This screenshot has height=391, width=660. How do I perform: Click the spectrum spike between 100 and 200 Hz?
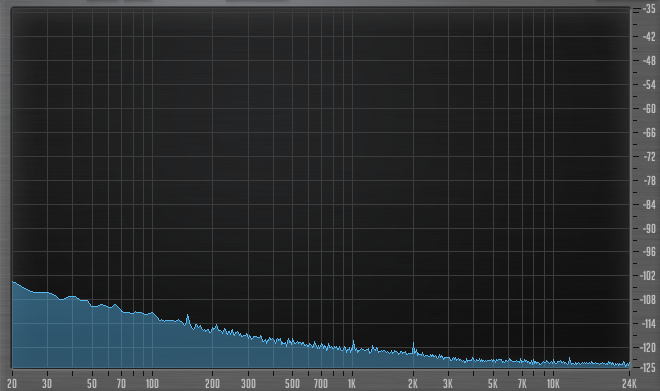pyautogui.click(x=188, y=320)
